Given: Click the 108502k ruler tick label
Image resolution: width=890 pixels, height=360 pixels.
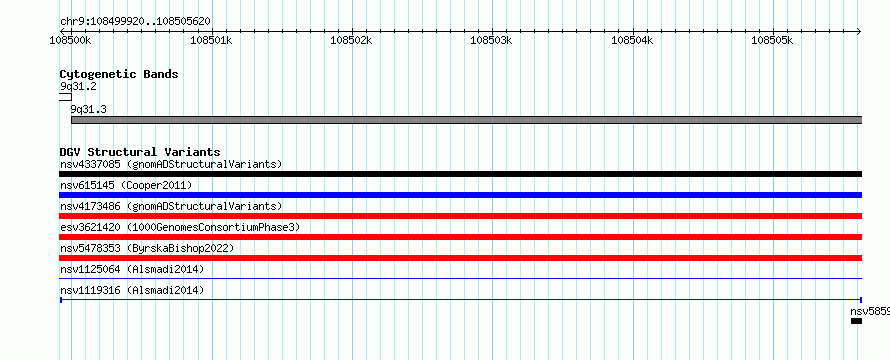Looking at the screenshot, I should 352,40.
